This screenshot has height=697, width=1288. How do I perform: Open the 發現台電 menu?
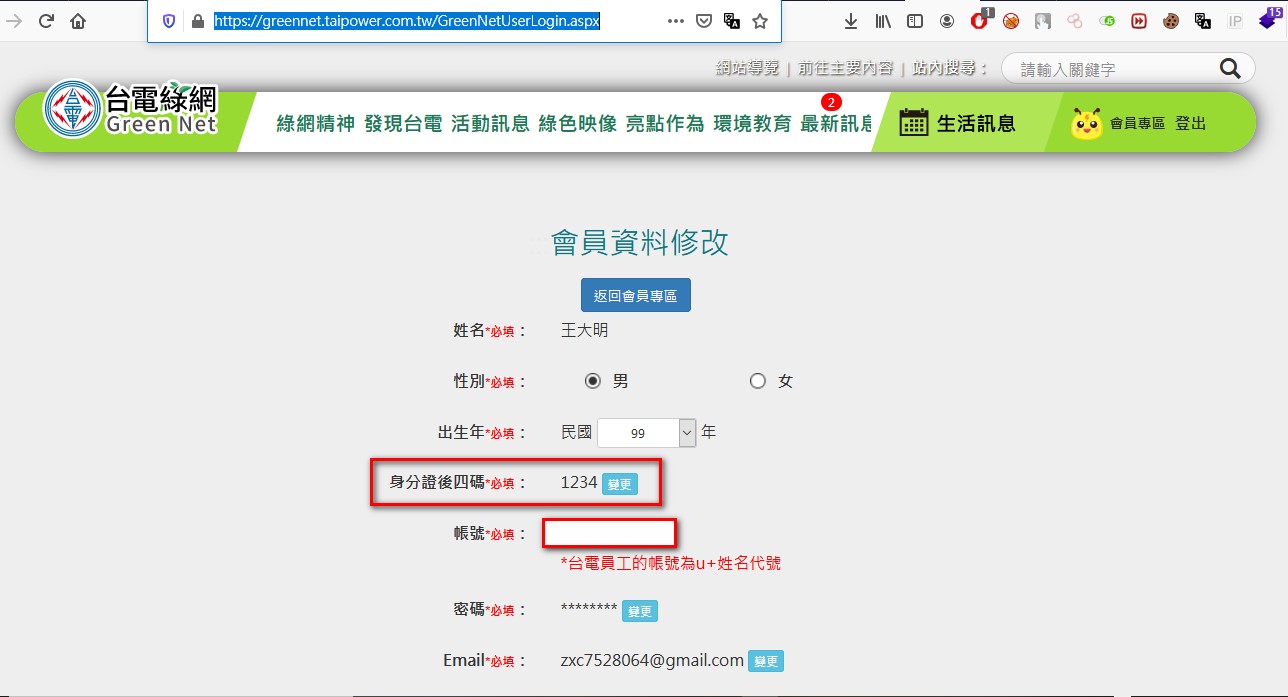(403, 124)
